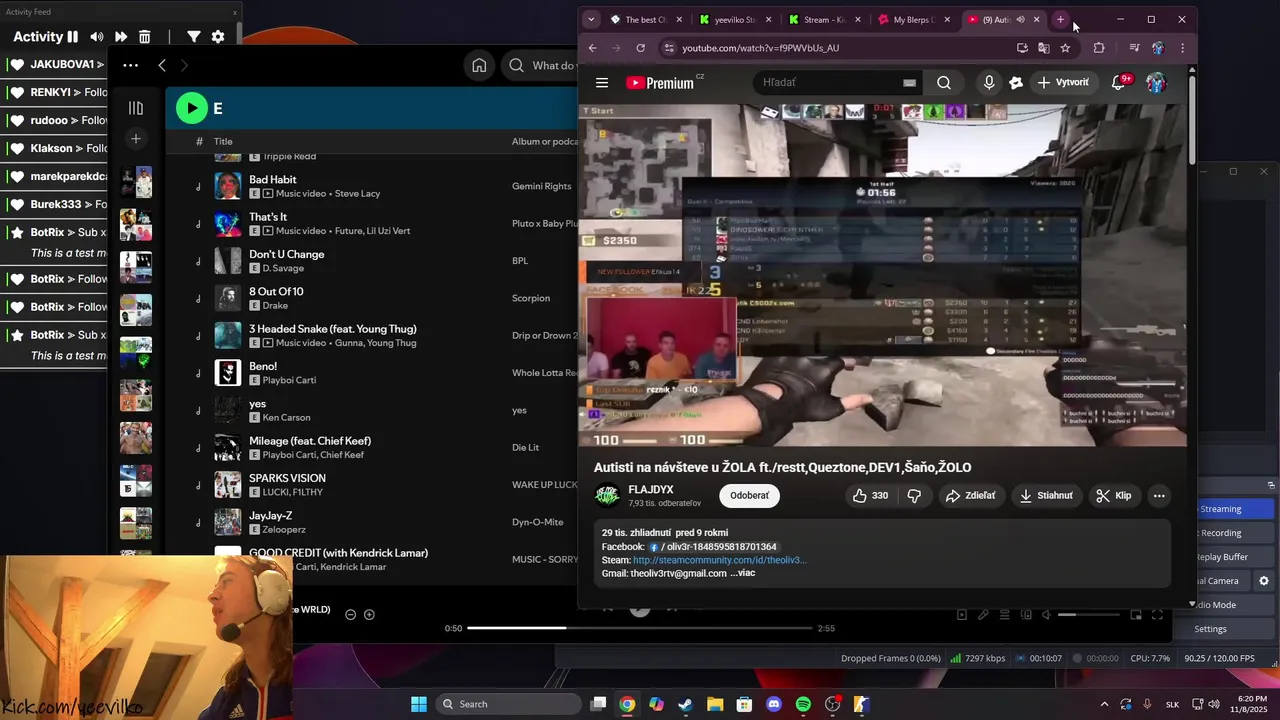1280x720 pixels.
Task: Open YouTube account avatar menu
Action: pos(1156,83)
